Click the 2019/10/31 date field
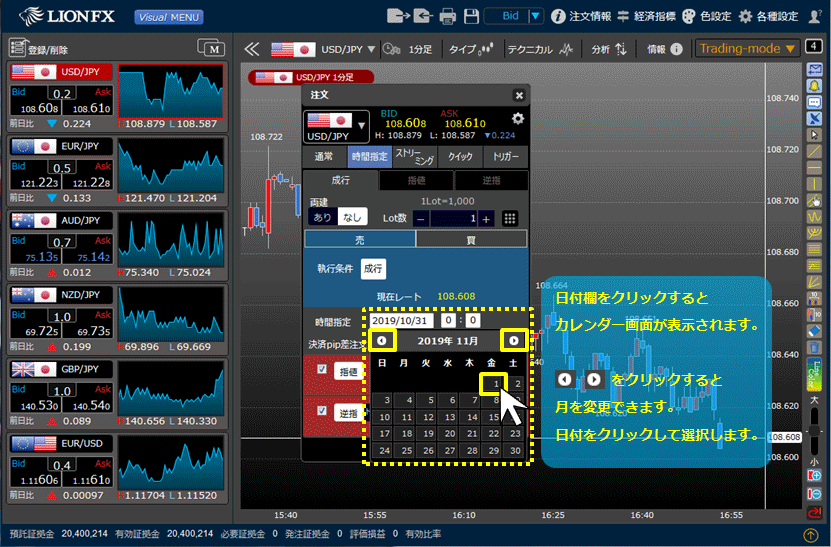 401,321
